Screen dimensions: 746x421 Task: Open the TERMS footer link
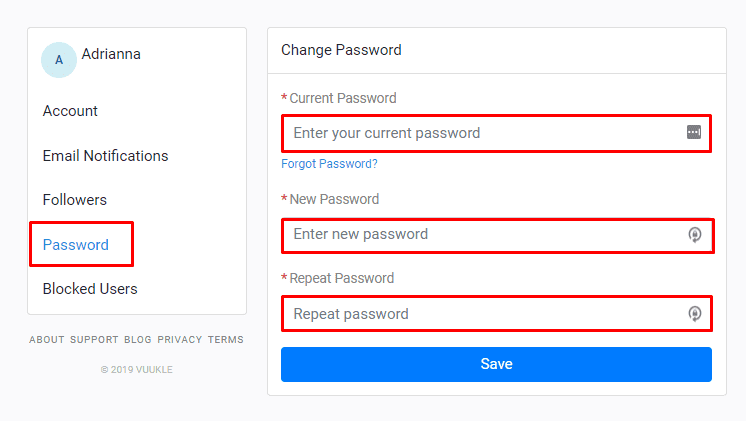click(x=226, y=340)
